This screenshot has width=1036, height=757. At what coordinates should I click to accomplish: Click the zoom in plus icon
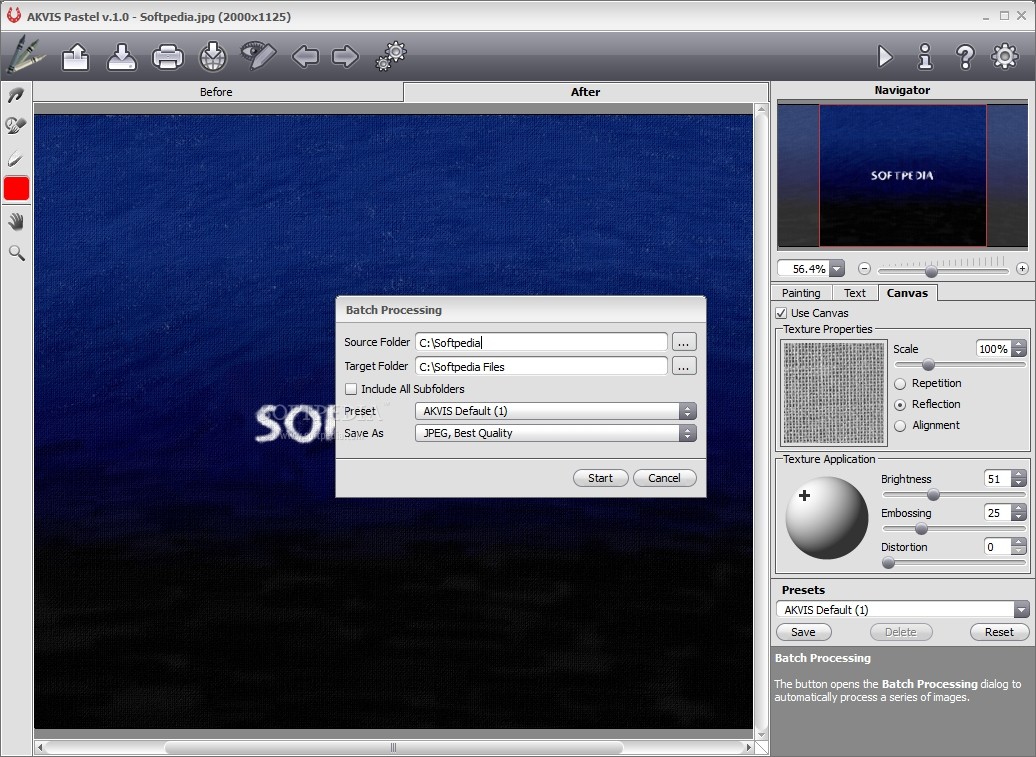point(1022,268)
